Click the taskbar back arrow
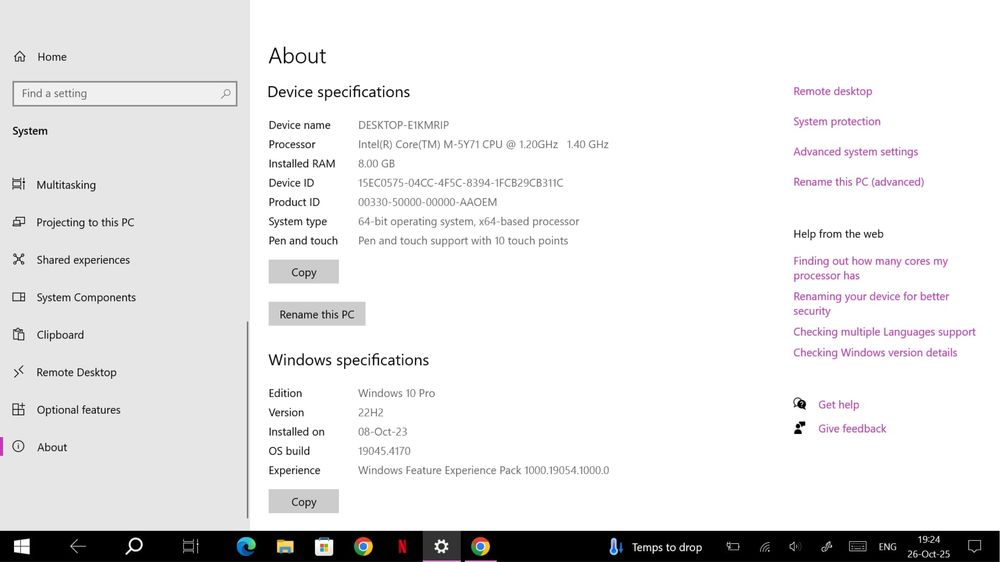This screenshot has width=1000, height=562. point(78,547)
